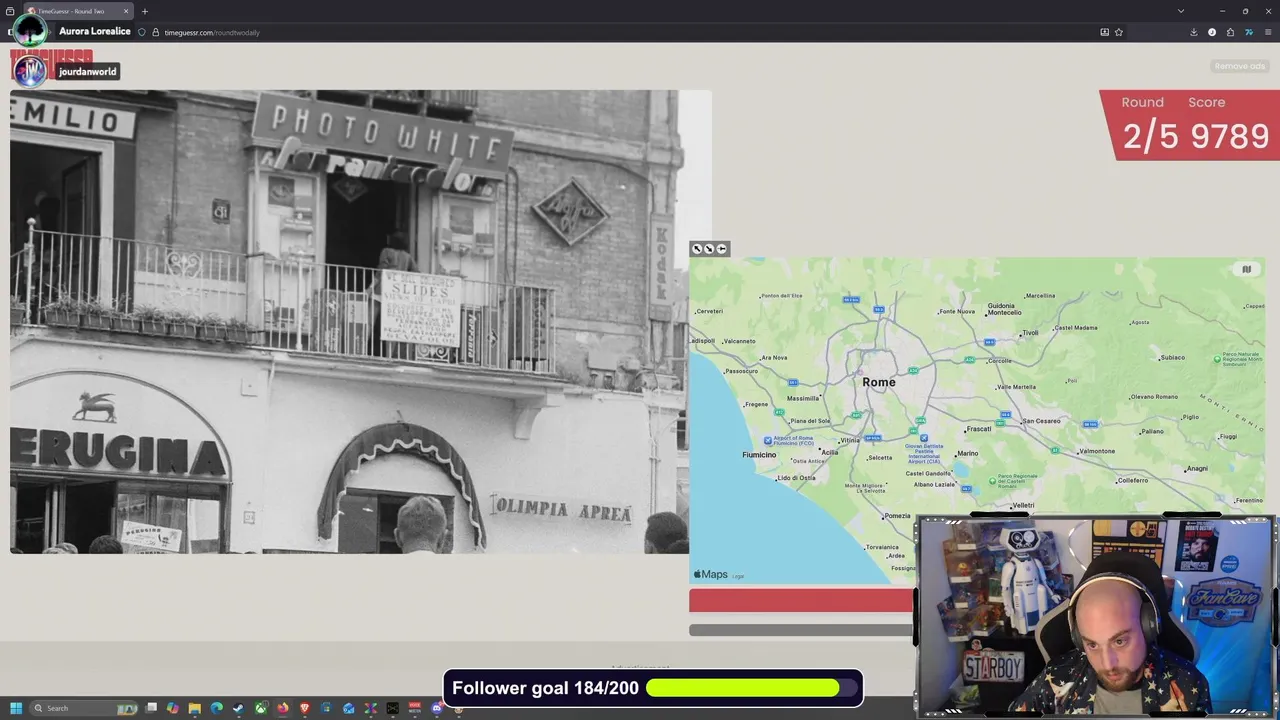Open a new tab with plus button

(x=145, y=11)
